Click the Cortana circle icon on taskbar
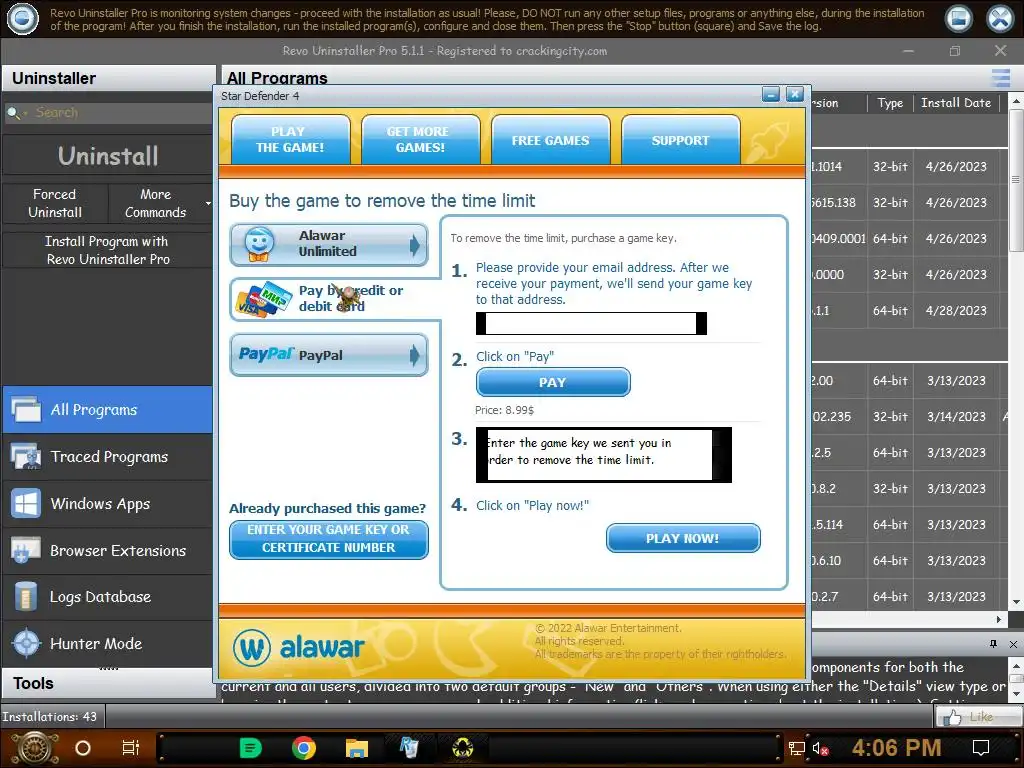This screenshot has width=1024, height=768. click(83, 748)
